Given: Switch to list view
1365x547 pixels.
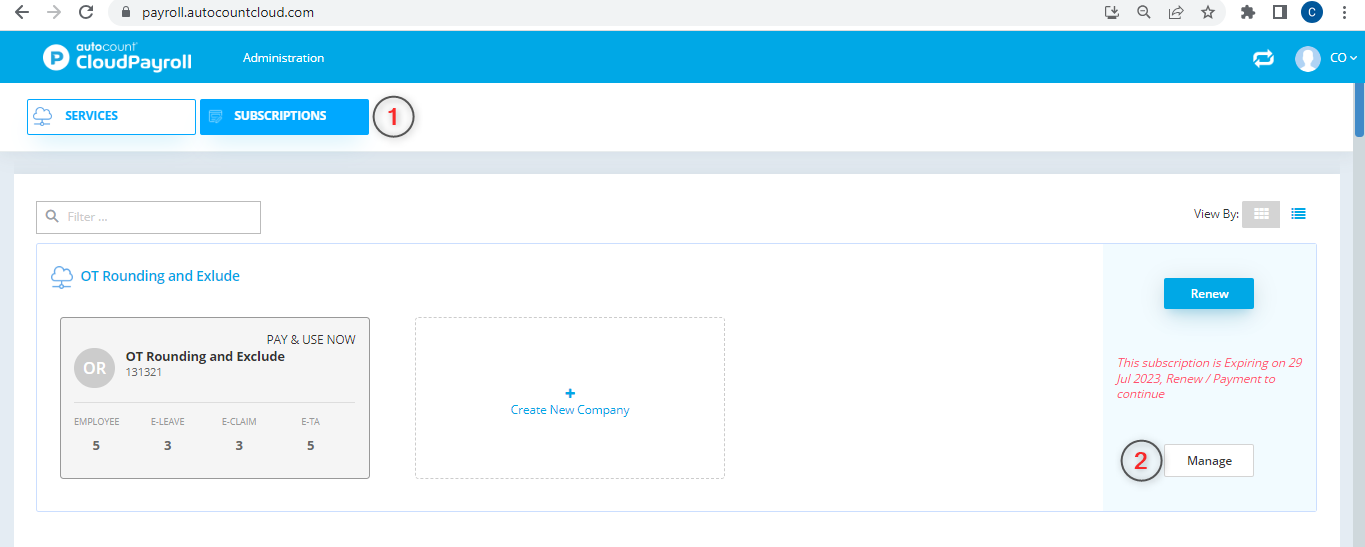Looking at the screenshot, I should [x=1298, y=213].
